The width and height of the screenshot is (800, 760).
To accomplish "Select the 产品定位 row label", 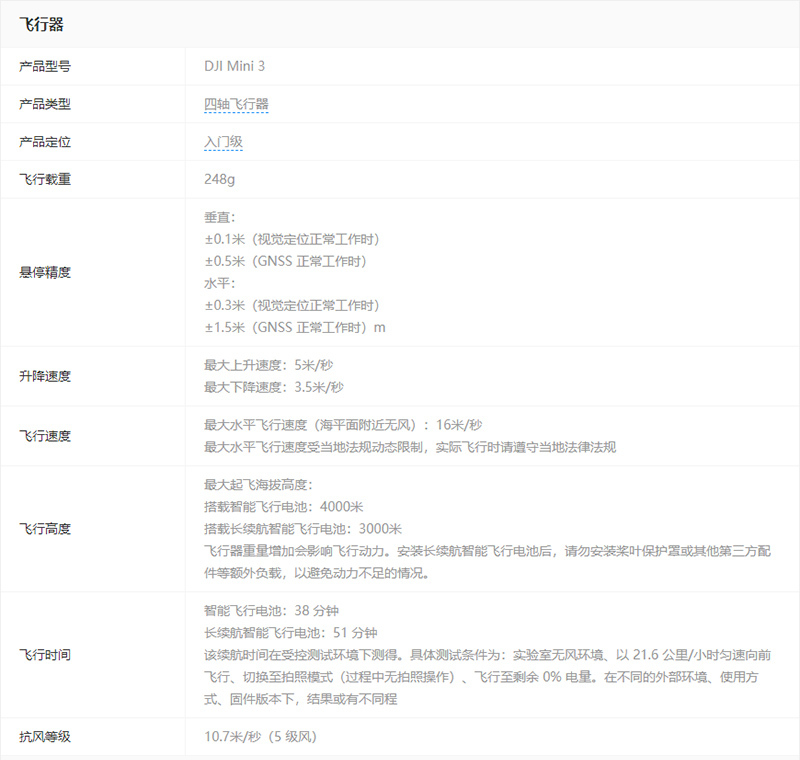I will 45,142.
